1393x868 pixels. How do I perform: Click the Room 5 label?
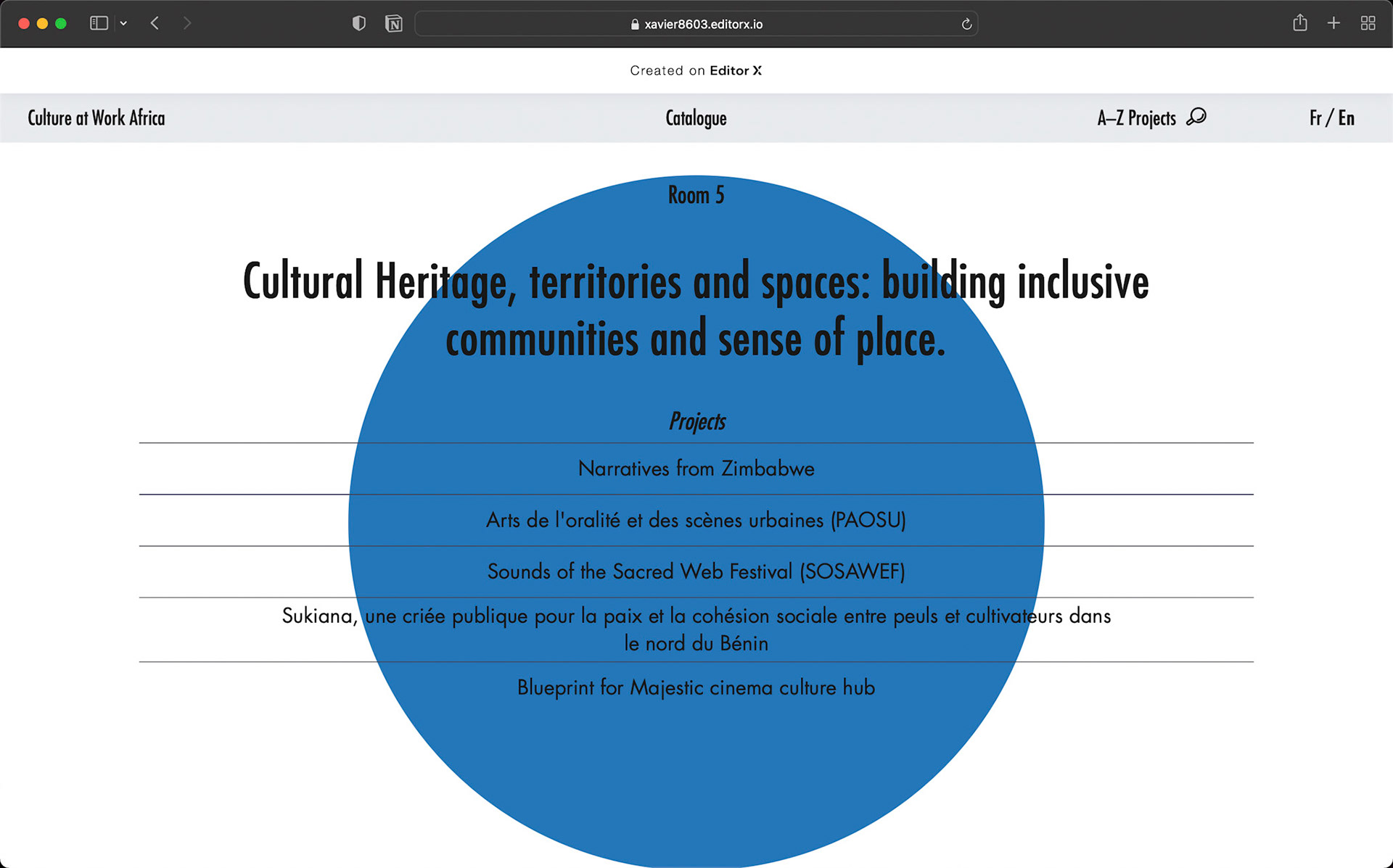[696, 195]
